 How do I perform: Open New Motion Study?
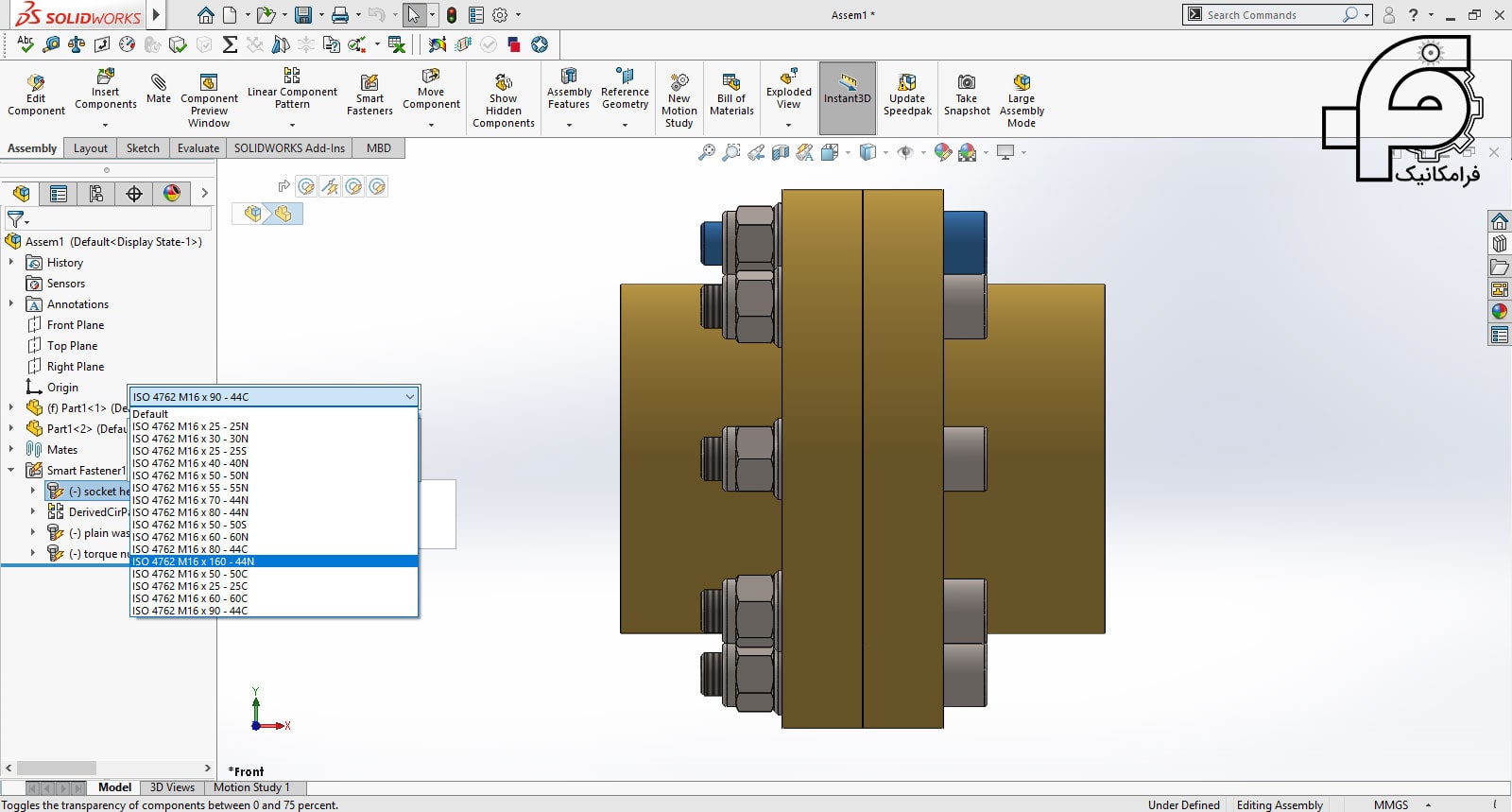(x=679, y=83)
